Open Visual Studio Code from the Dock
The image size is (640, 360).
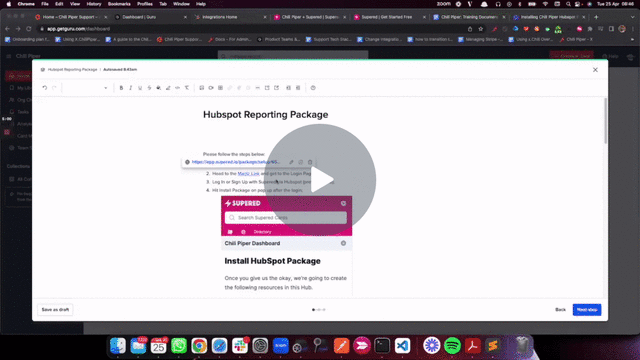tap(402, 346)
